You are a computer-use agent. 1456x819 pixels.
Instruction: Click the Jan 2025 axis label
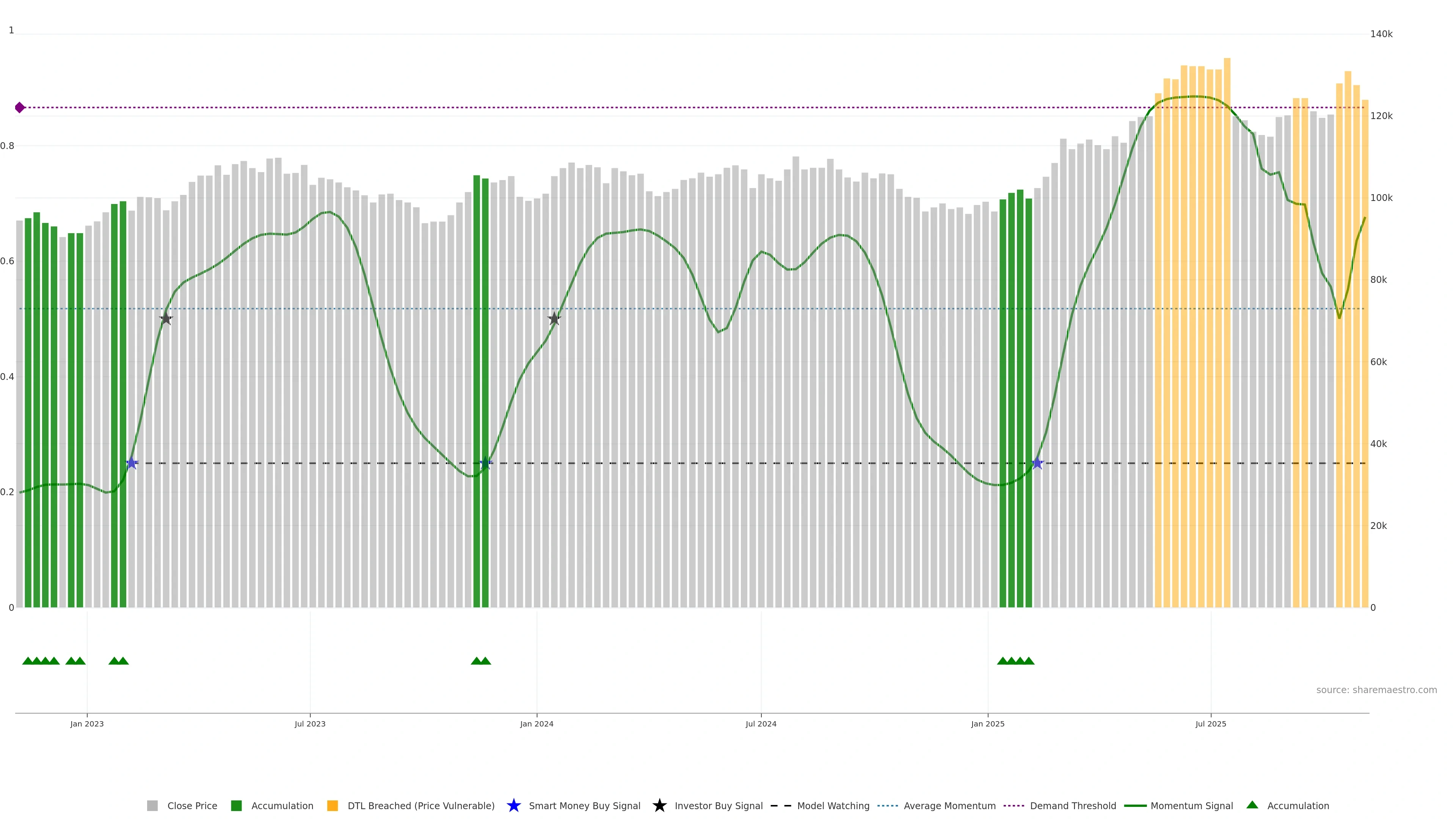click(x=987, y=724)
